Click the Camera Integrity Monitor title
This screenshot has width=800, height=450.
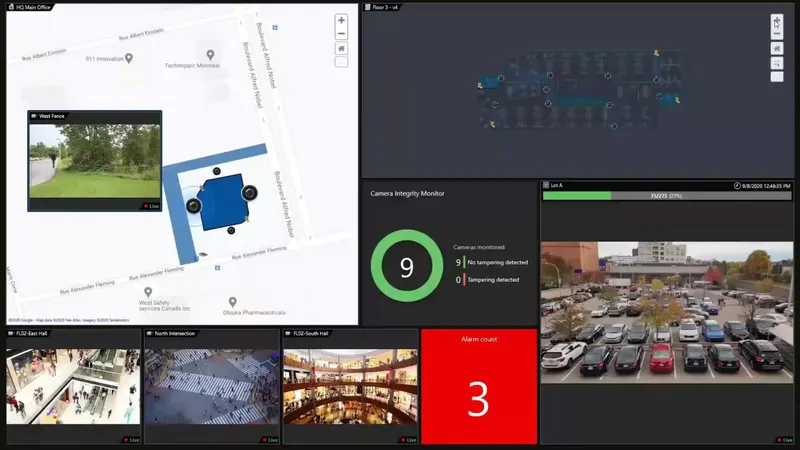(x=407, y=193)
